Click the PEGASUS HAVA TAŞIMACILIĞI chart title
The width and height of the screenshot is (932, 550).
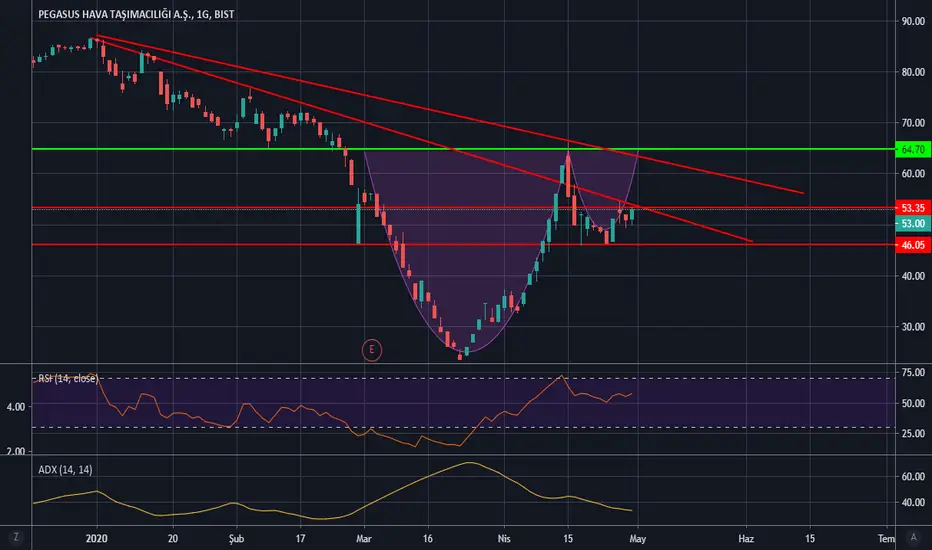pos(136,14)
